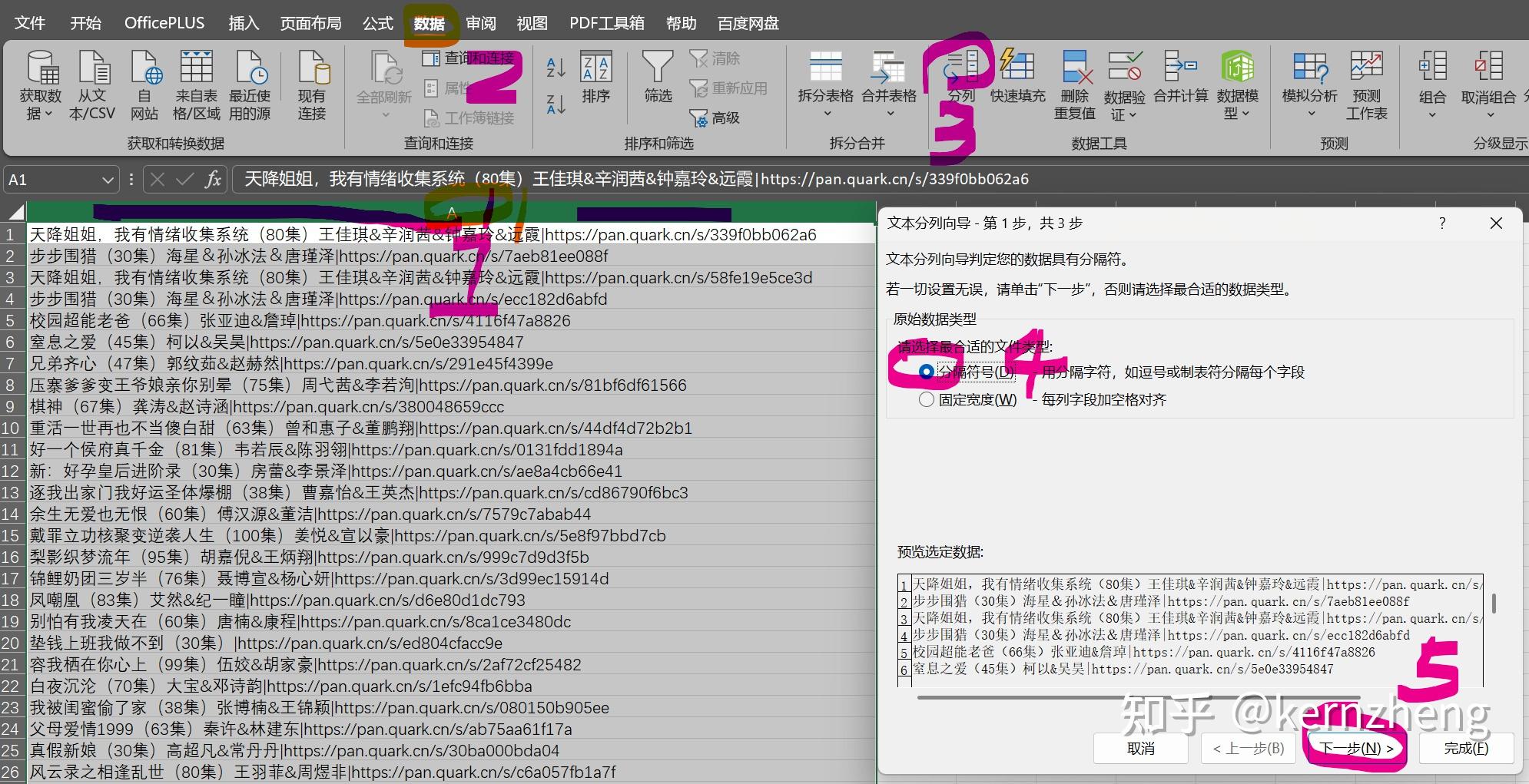Switch to the 开始 (Home) ribbon tab
1529x784 pixels.
(x=85, y=22)
